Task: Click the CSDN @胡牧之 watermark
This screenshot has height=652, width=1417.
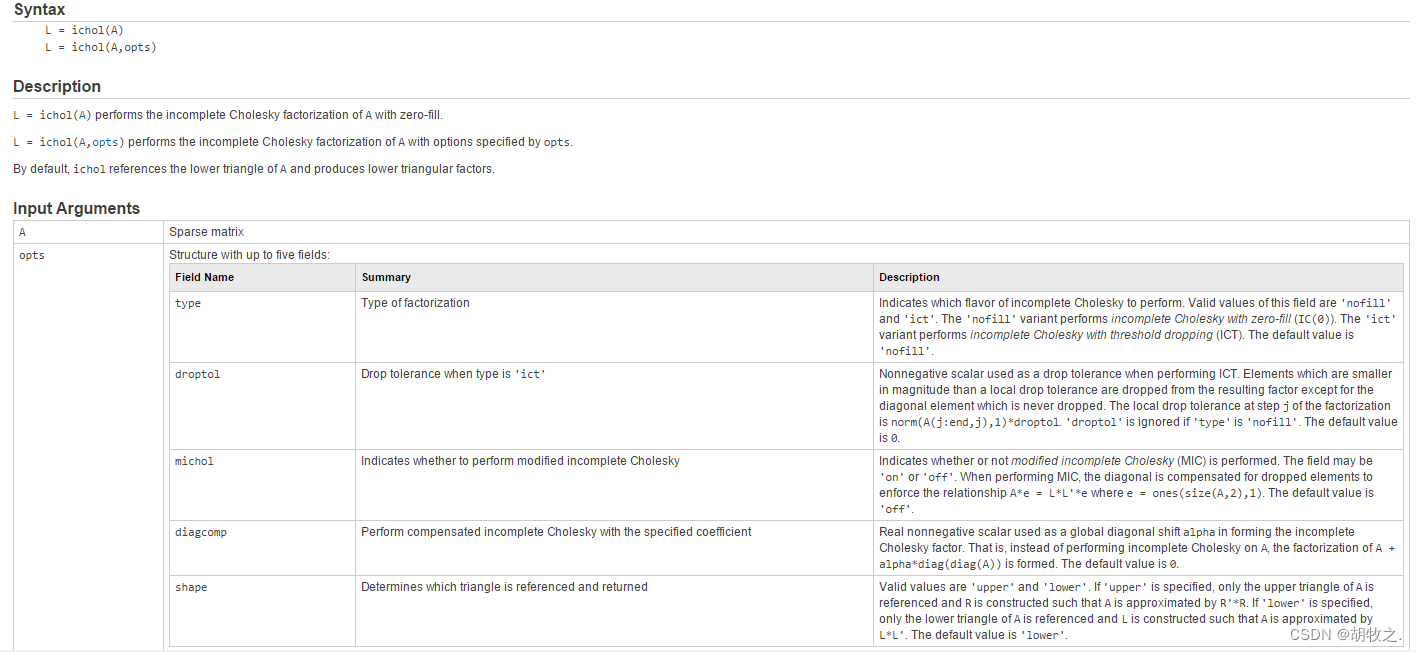Action: [x=1345, y=634]
